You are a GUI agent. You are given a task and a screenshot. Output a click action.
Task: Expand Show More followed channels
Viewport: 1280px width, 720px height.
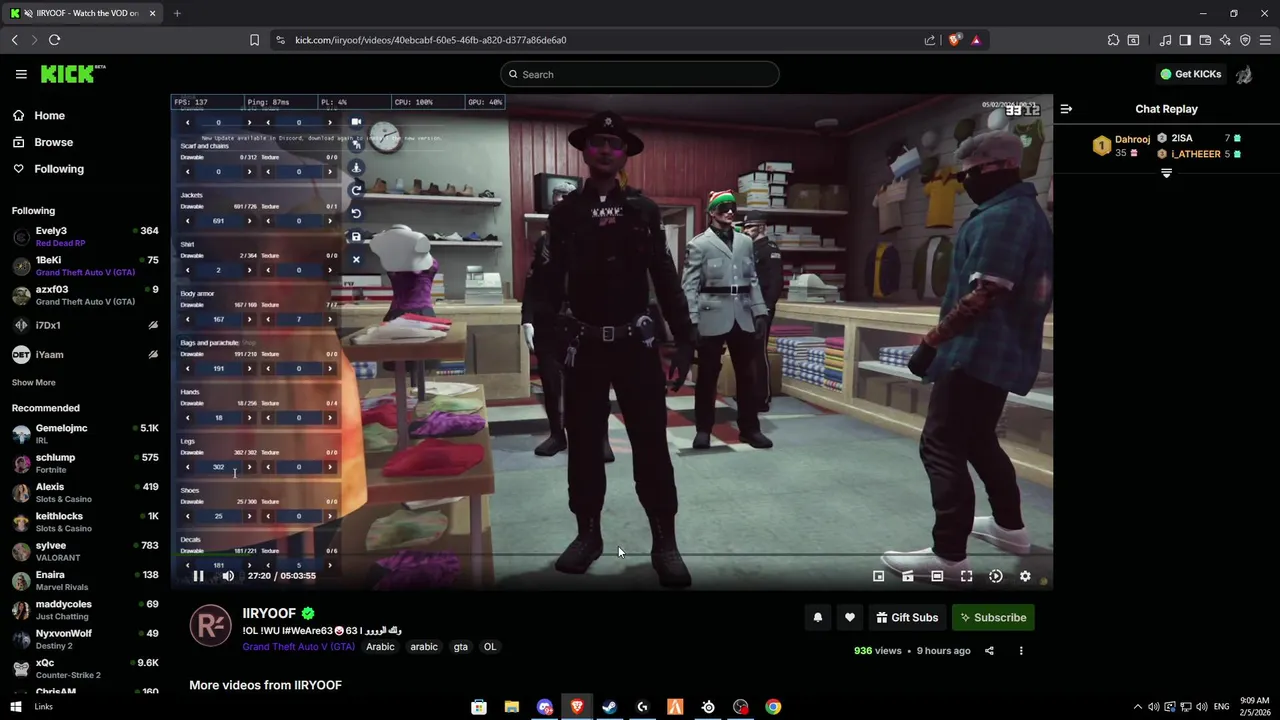[x=33, y=383]
